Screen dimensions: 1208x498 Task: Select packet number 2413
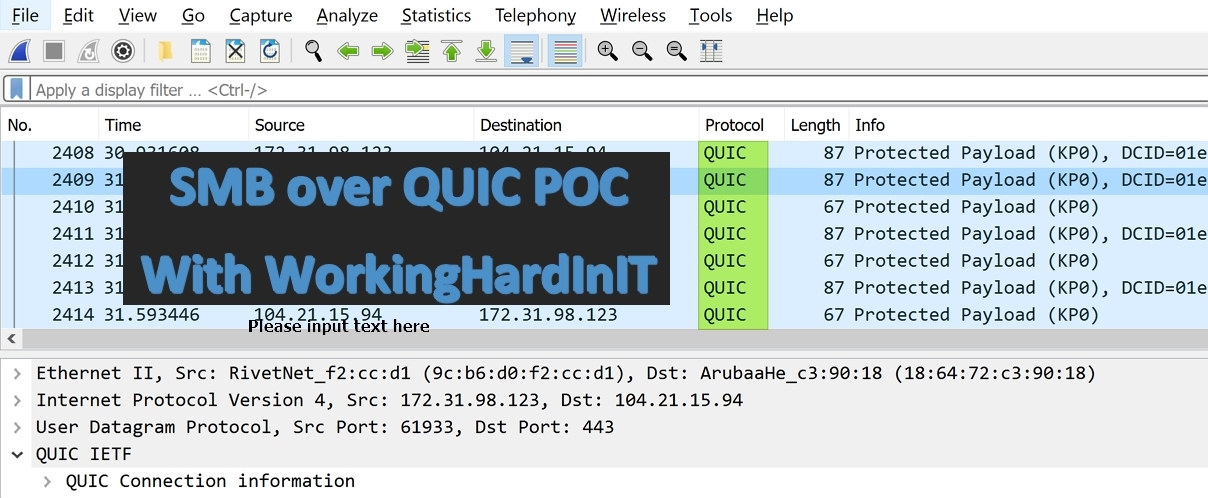[x=604, y=288]
